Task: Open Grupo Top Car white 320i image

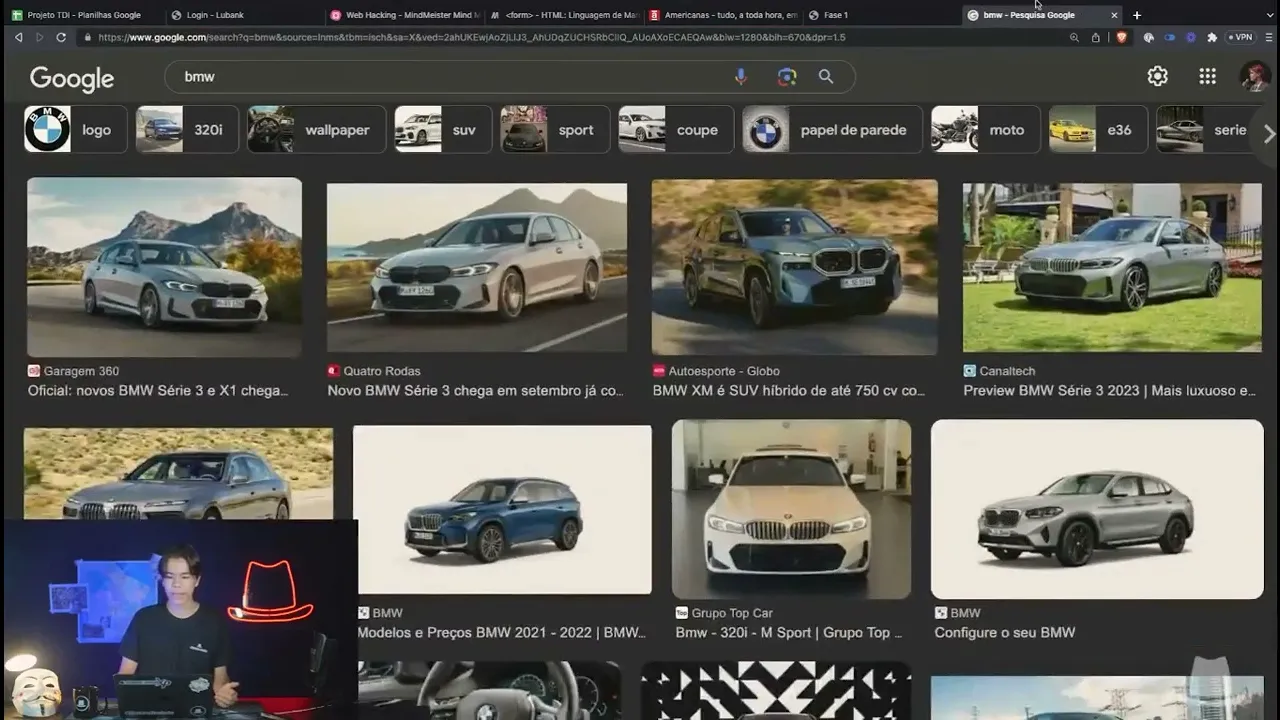Action: (791, 509)
